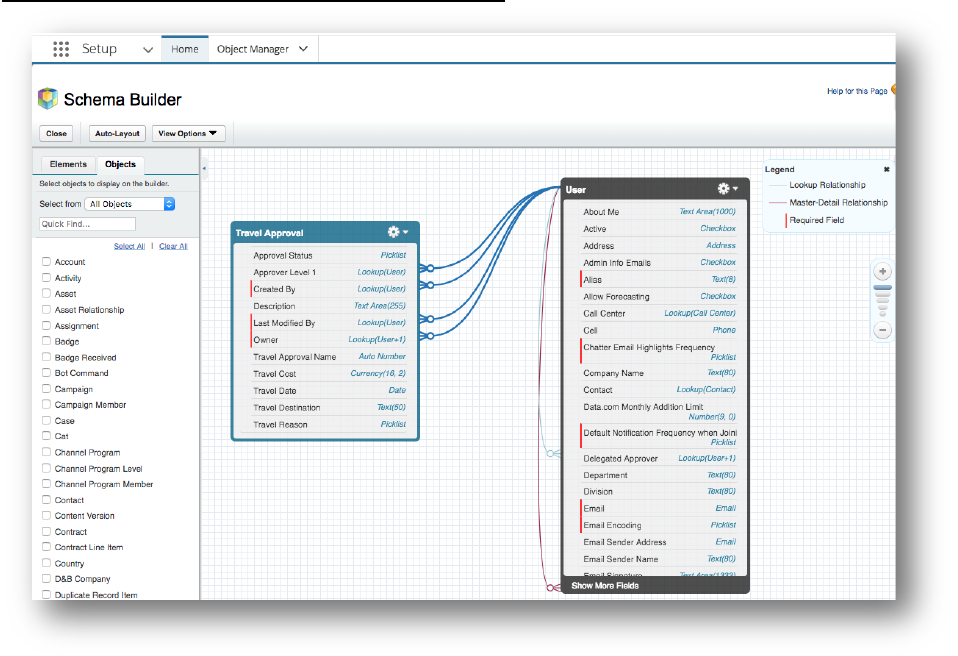Click the Clear All link
The height and width of the screenshot is (656, 958).
pyautogui.click(x=173, y=246)
